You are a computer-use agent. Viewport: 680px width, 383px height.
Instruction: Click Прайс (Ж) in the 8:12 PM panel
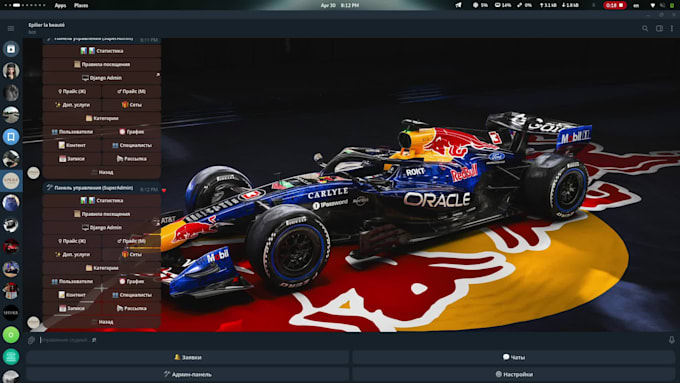(x=72, y=241)
